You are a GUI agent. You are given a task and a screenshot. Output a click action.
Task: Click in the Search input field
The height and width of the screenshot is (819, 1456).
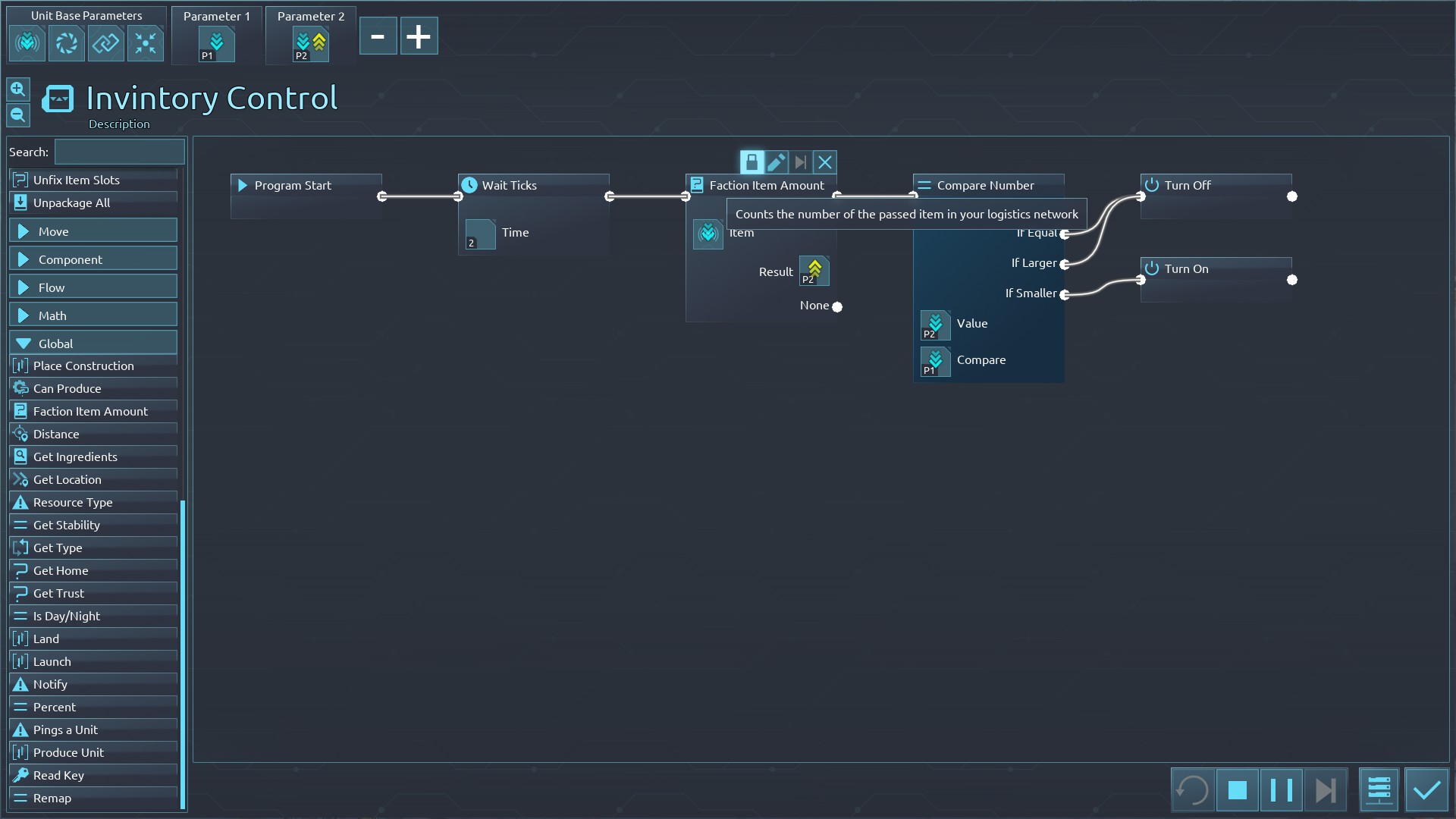pyautogui.click(x=119, y=152)
